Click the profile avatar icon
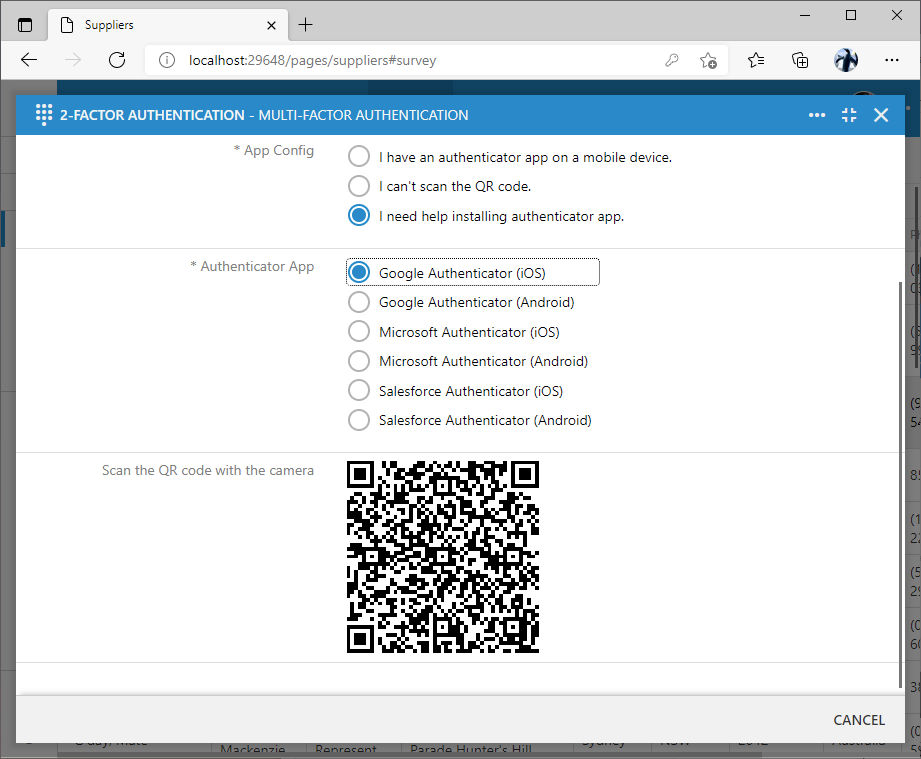921x759 pixels. [x=846, y=60]
